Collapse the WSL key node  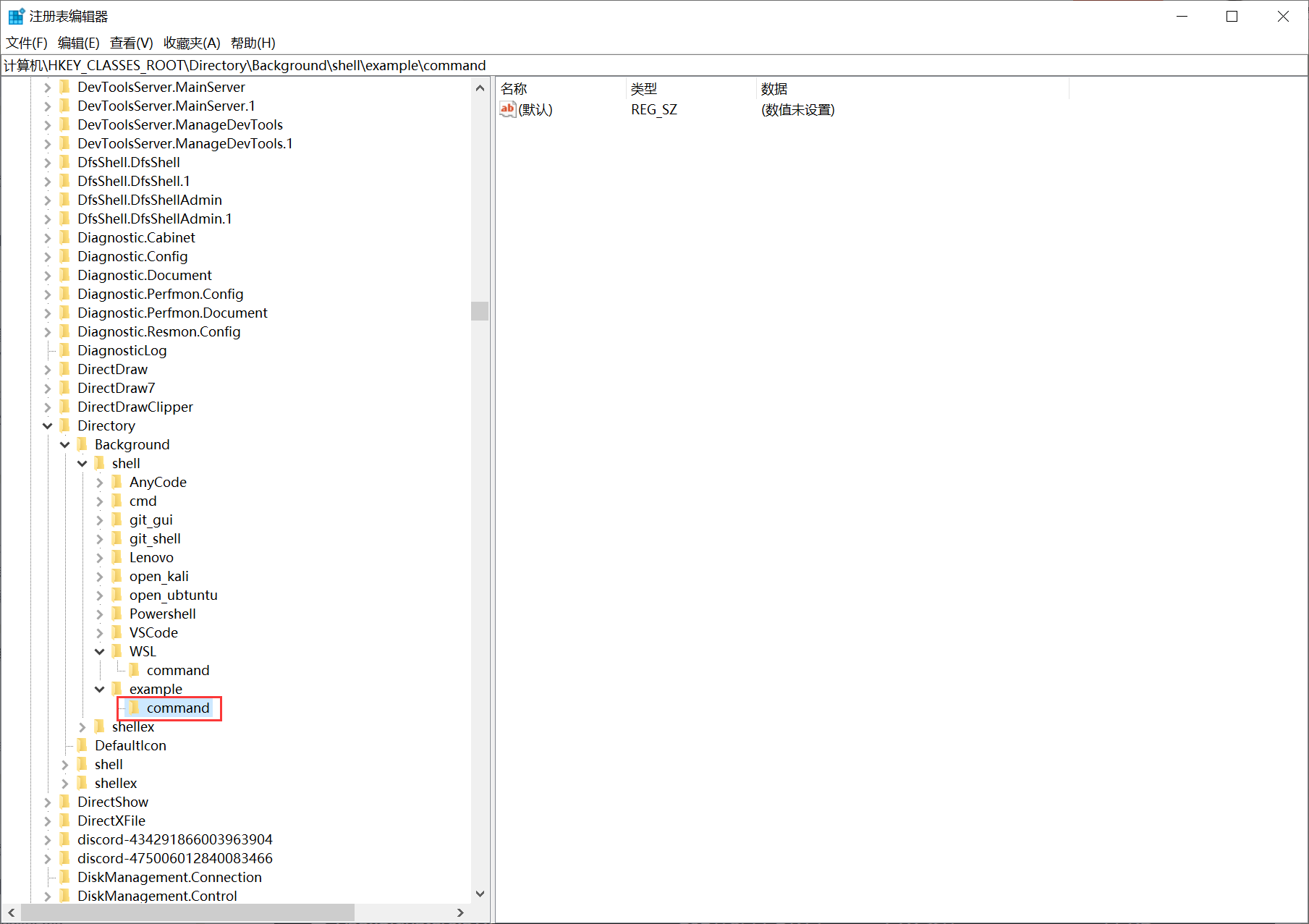coord(100,651)
